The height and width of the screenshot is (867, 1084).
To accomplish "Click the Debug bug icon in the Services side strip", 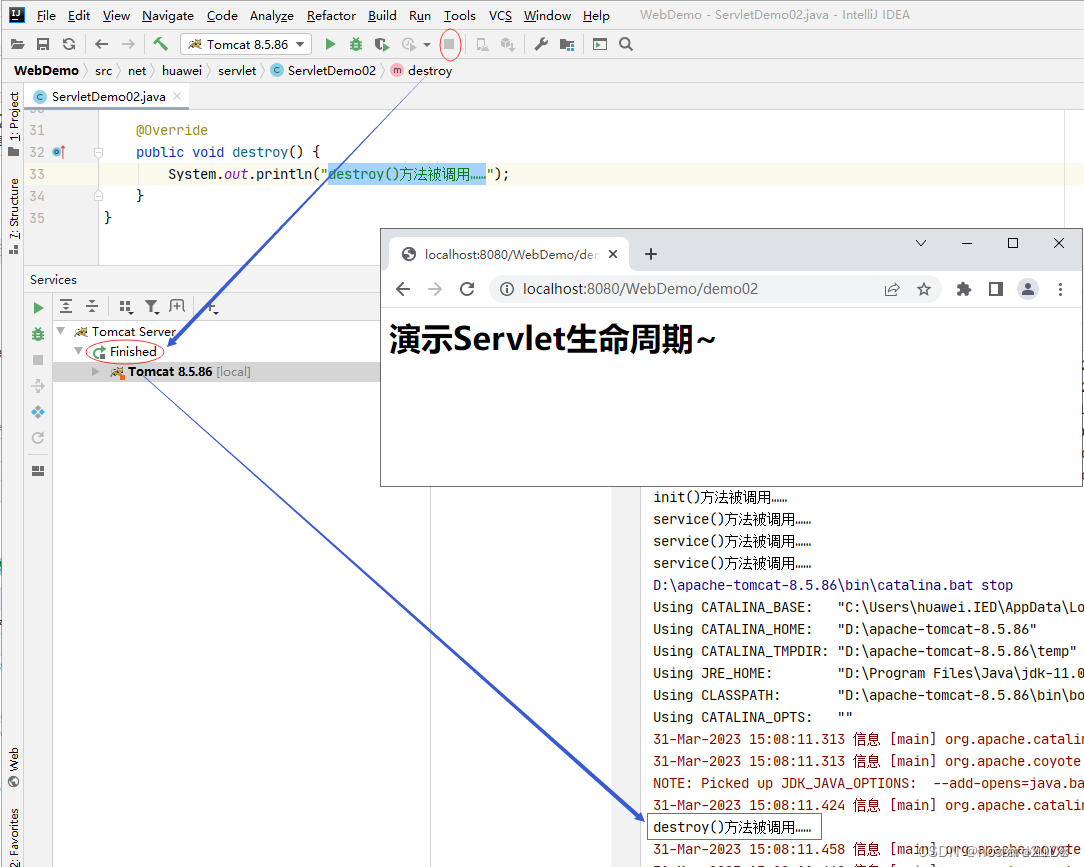I will pos(38,334).
